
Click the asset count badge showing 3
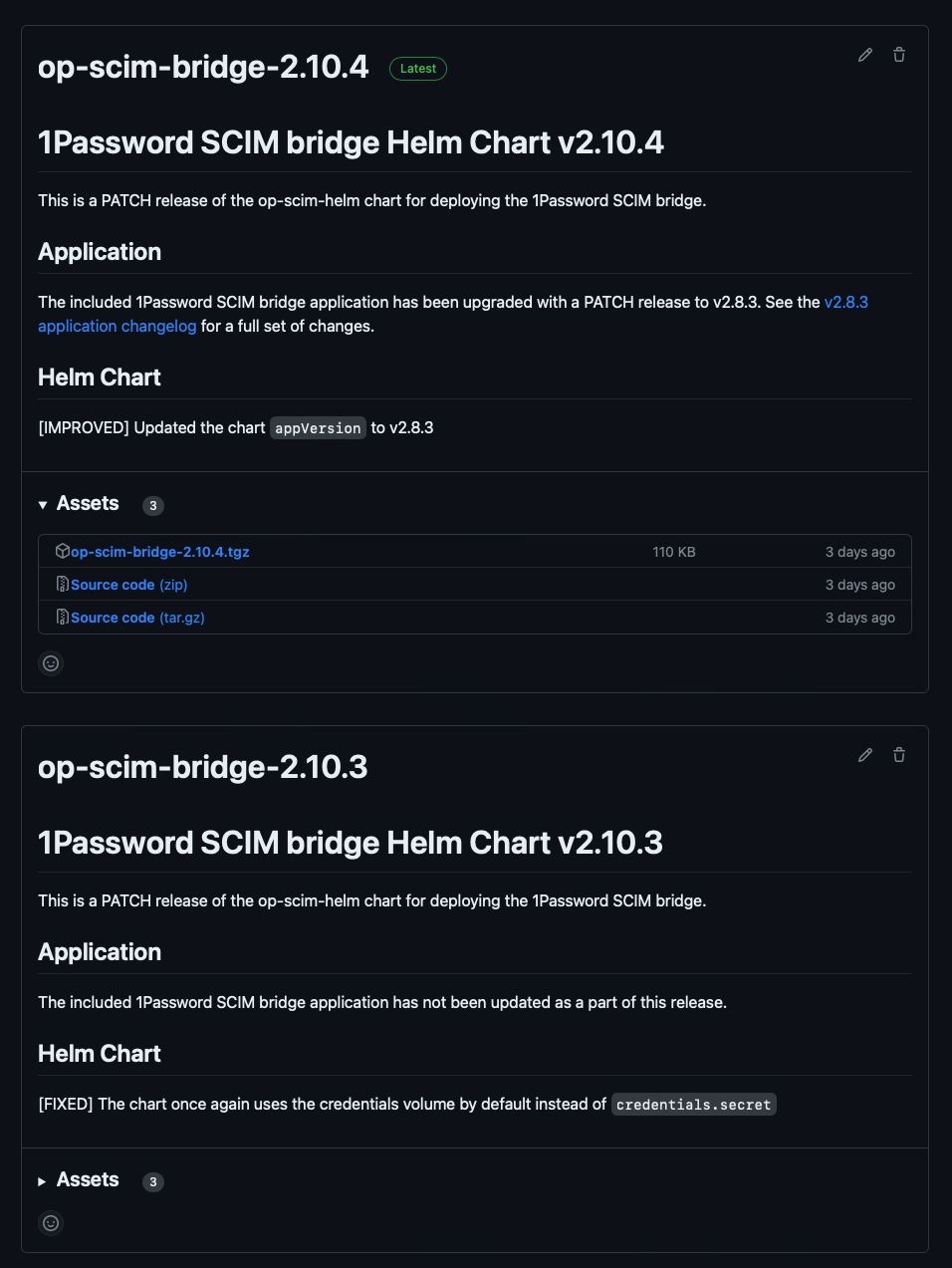pyautogui.click(x=152, y=505)
